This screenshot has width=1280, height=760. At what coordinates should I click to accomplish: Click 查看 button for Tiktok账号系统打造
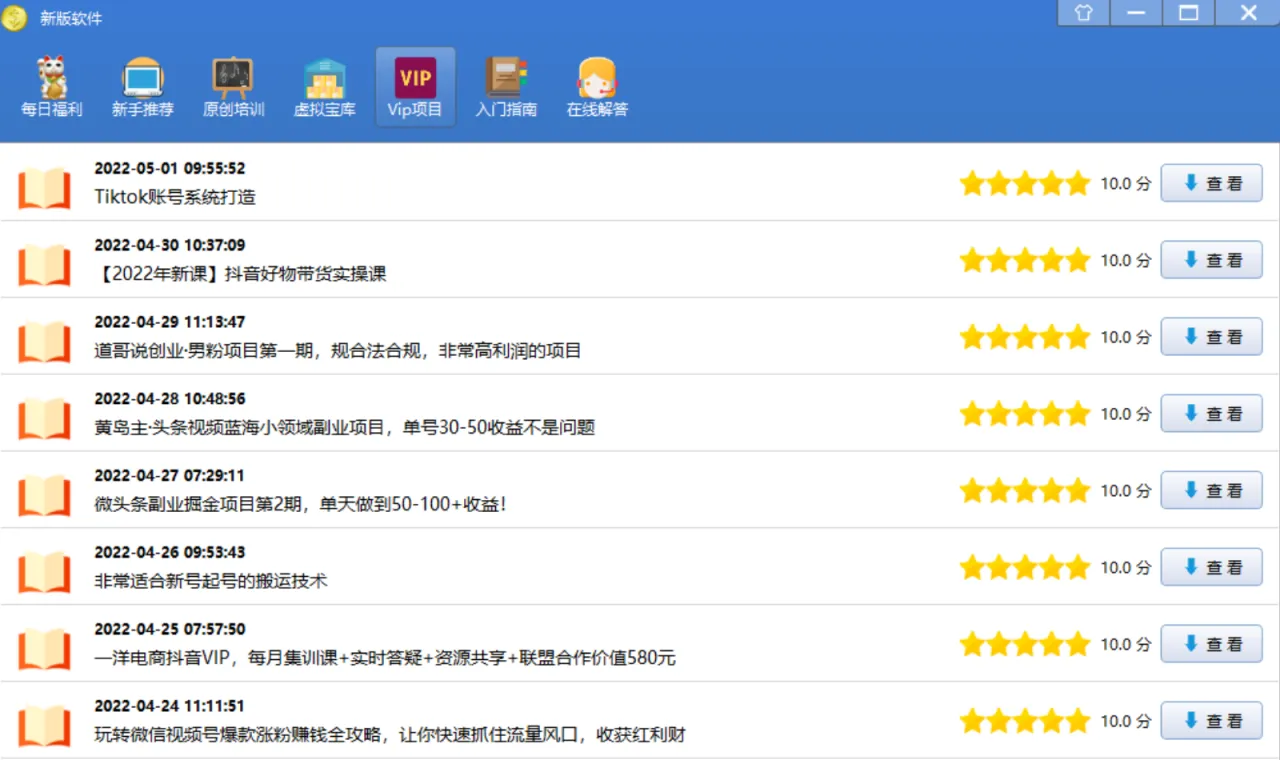point(1211,183)
